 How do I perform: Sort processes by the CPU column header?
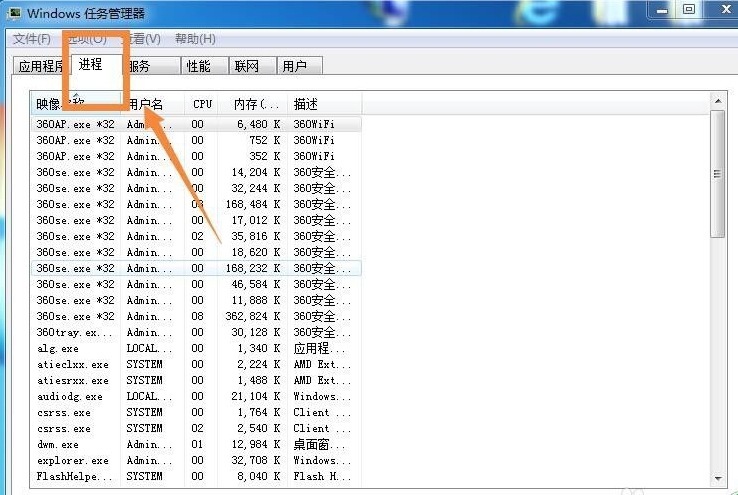tap(203, 104)
